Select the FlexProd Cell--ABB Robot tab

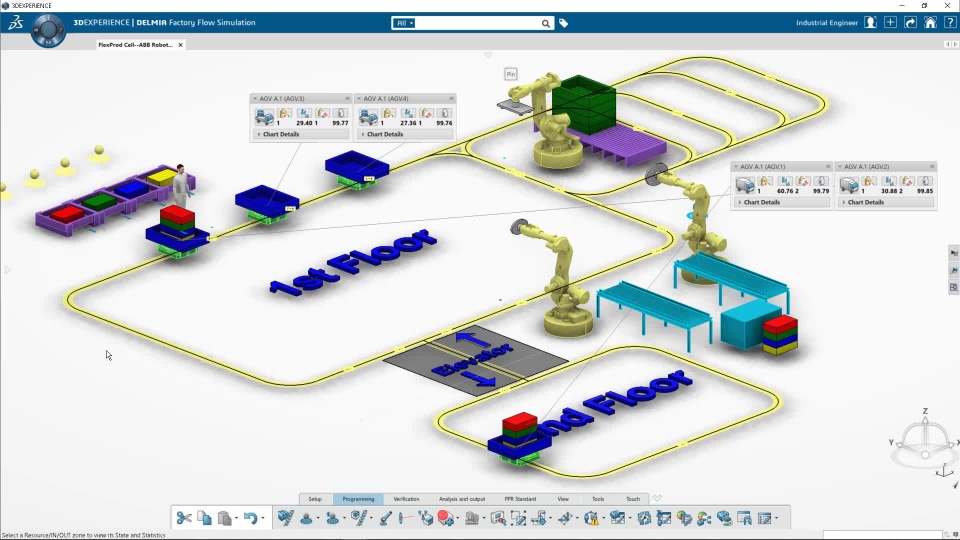(135, 45)
